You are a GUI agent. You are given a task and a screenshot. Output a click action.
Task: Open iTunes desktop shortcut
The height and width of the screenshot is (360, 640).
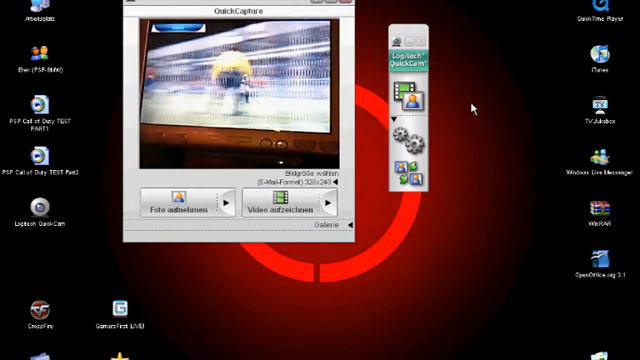pyautogui.click(x=600, y=58)
